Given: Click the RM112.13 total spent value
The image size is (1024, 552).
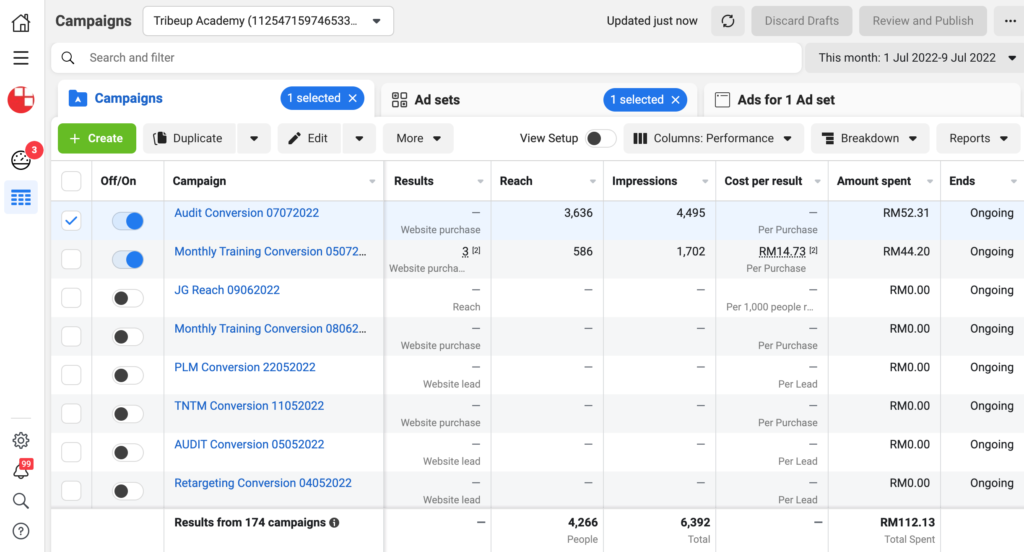Looking at the screenshot, I should coord(907,523).
